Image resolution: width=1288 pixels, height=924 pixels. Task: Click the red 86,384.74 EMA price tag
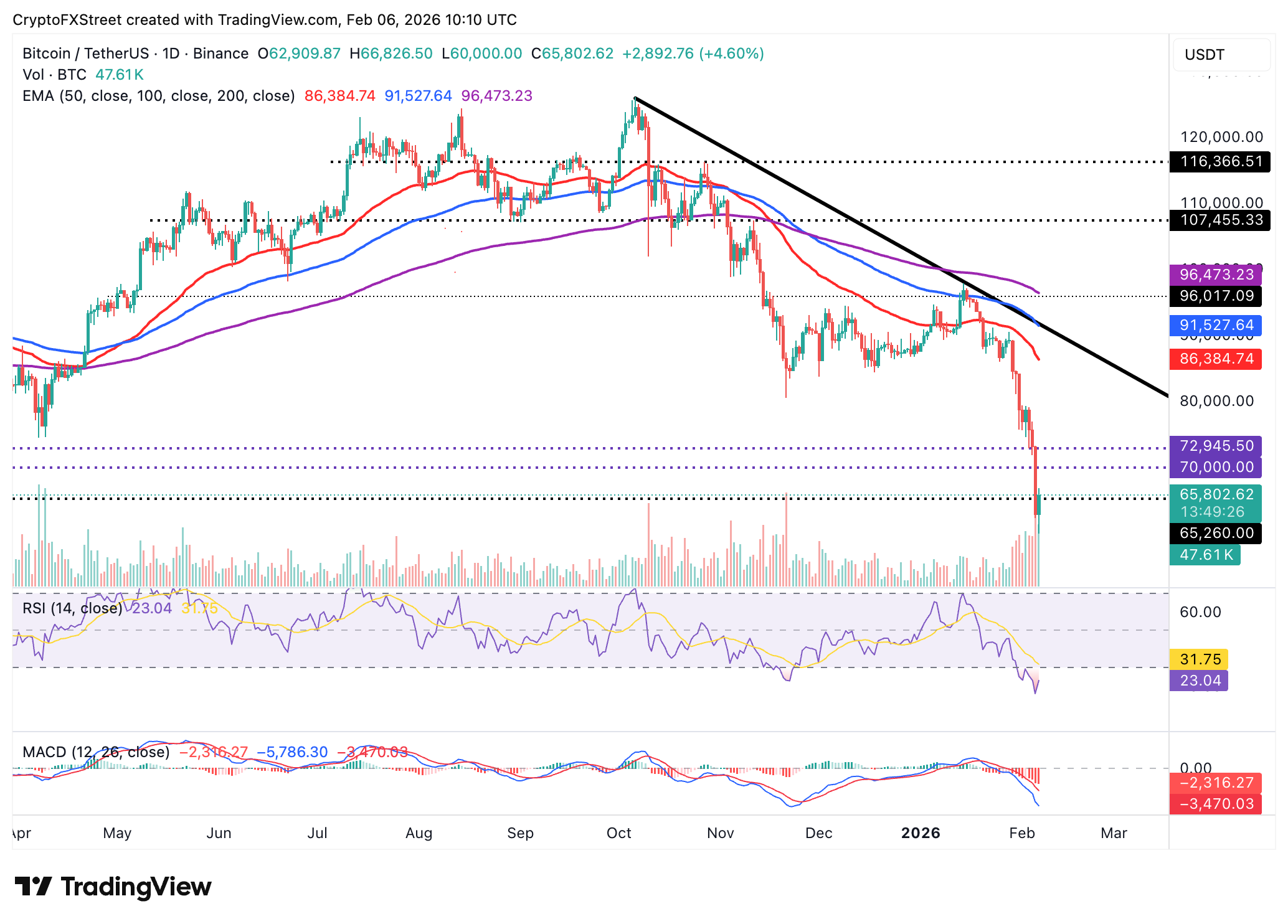click(x=1215, y=359)
